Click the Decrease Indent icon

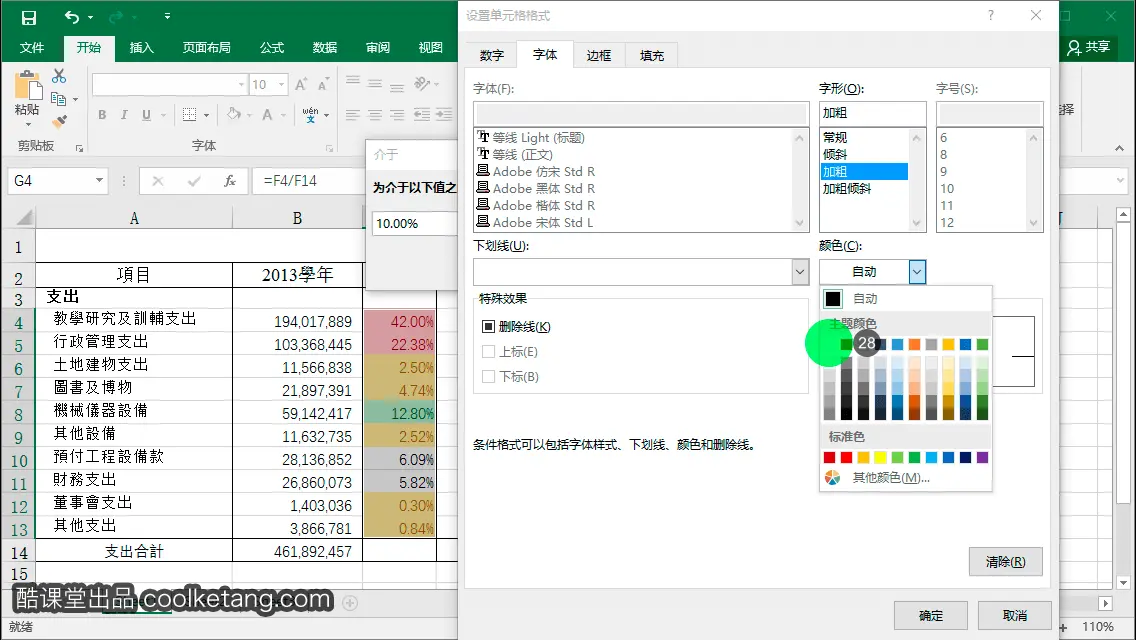pos(422,115)
